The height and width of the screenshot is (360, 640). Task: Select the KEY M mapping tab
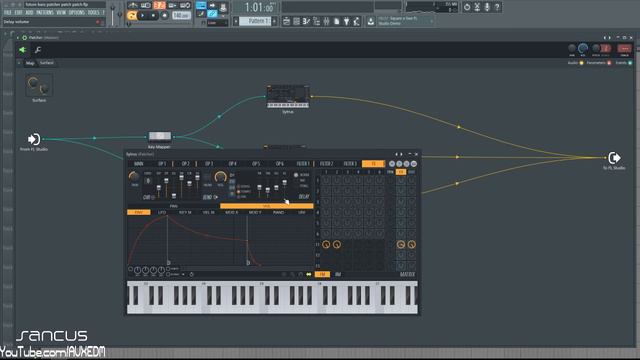coord(185,212)
